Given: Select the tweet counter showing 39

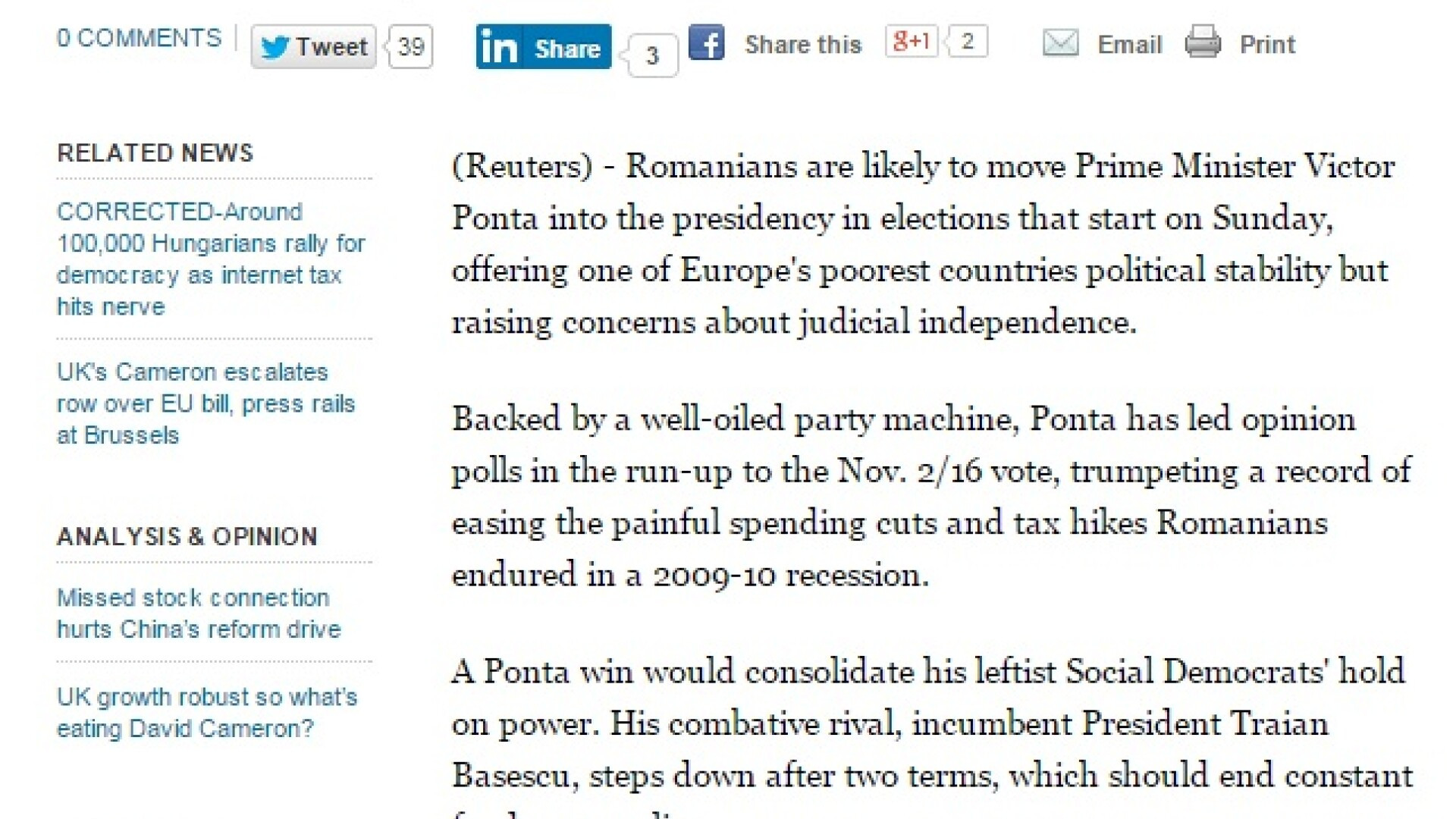Looking at the screenshot, I should click(x=409, y=46).
